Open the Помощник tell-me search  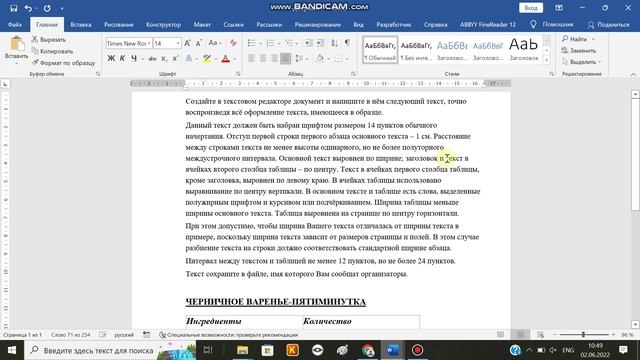point(552,24)
